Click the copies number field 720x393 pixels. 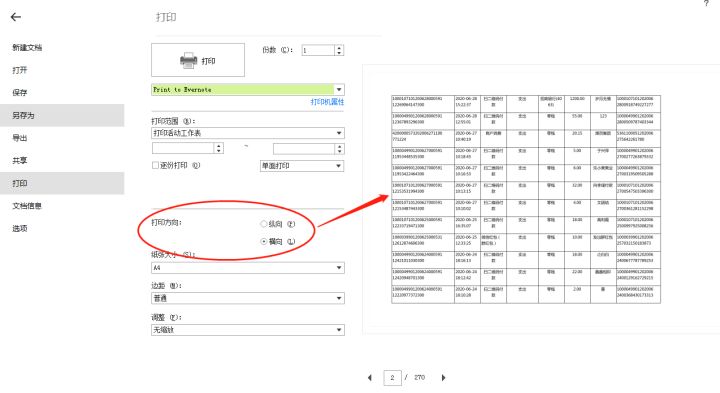(318, 50)
